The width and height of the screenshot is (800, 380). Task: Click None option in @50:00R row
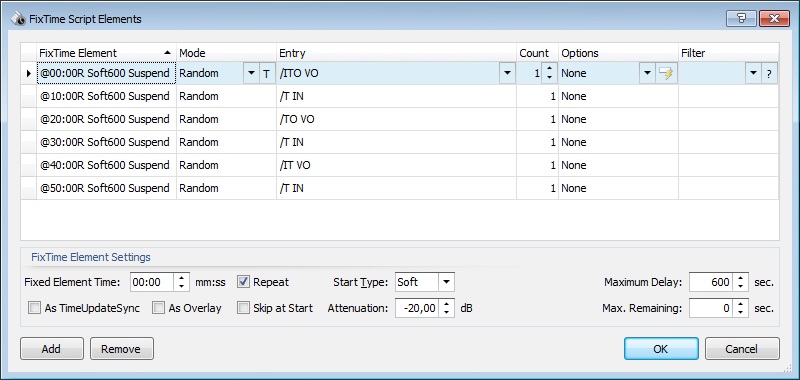618,188
